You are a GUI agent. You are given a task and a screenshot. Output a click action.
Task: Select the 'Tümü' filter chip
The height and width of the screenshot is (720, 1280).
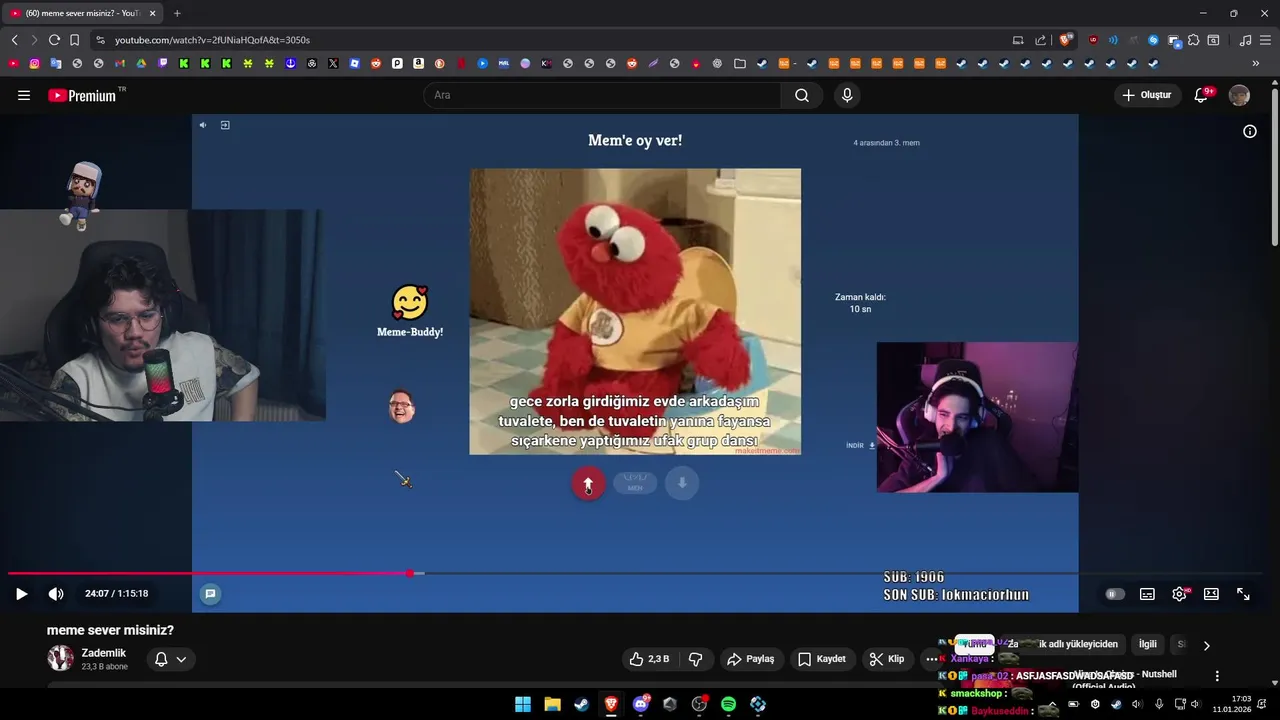pos(974,644)
